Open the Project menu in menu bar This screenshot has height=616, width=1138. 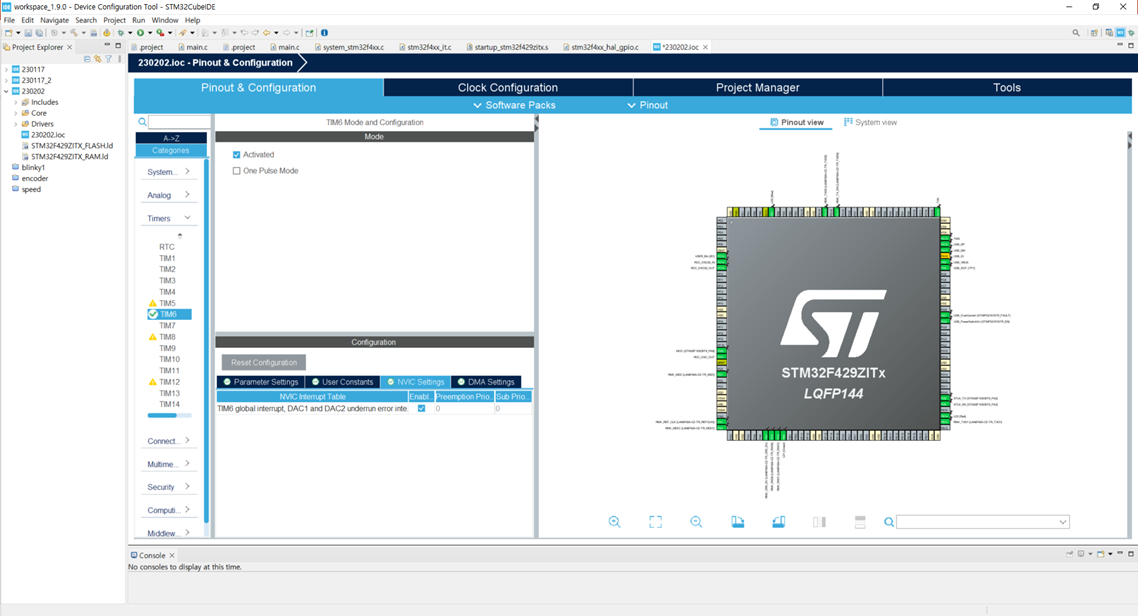(x=114, y=20)
